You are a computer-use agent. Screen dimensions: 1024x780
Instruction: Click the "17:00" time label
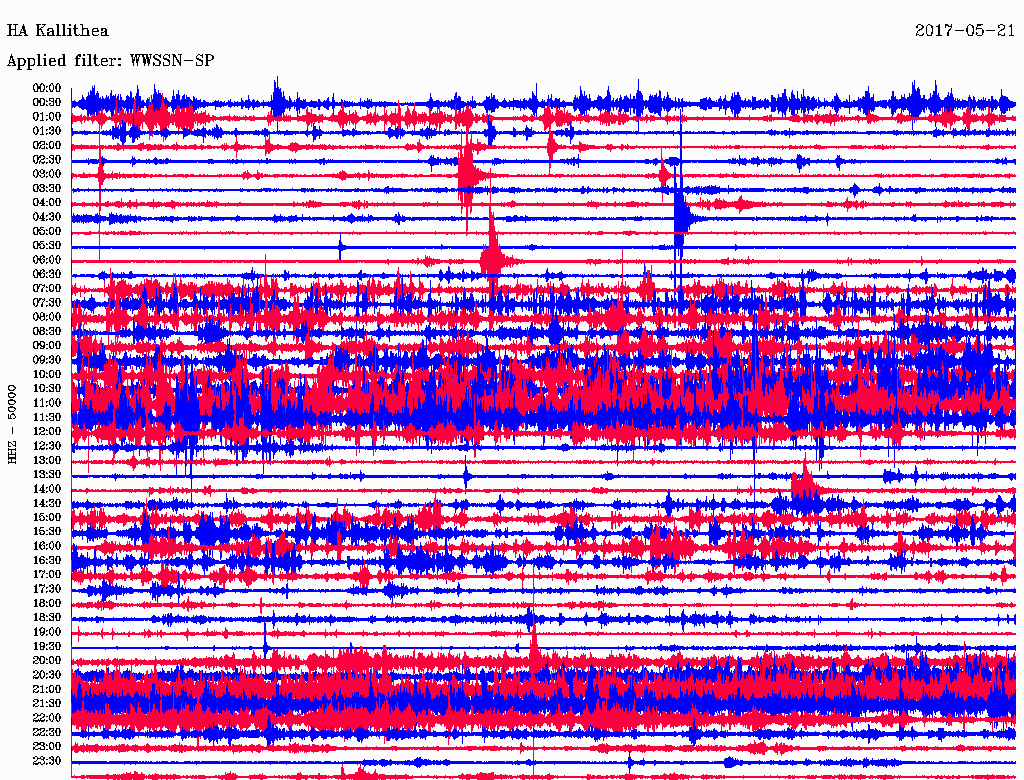pyautogui.click(x=47, y=575)
